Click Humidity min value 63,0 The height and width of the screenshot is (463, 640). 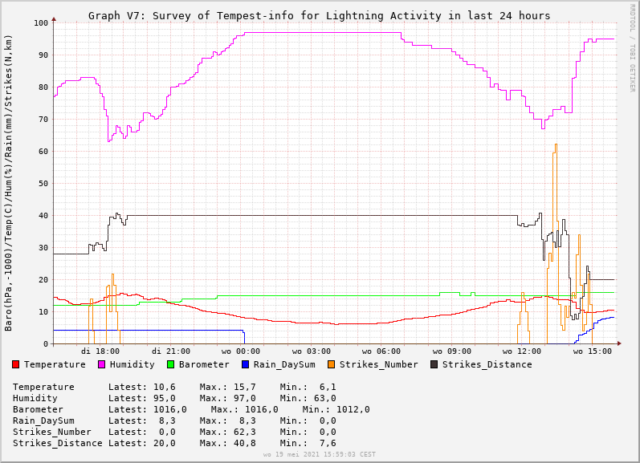[325, 398]
